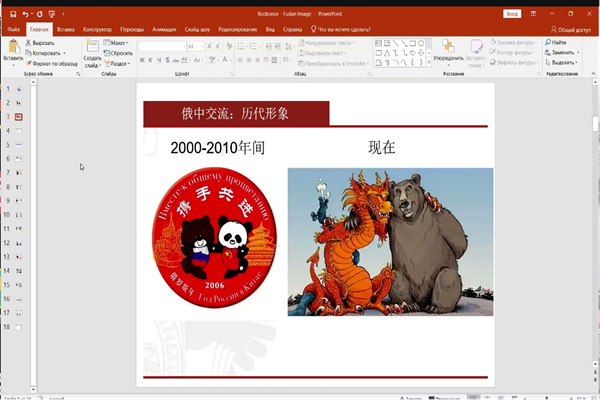
Task: Select Формат по образцу brush tool
Action: 52,64
